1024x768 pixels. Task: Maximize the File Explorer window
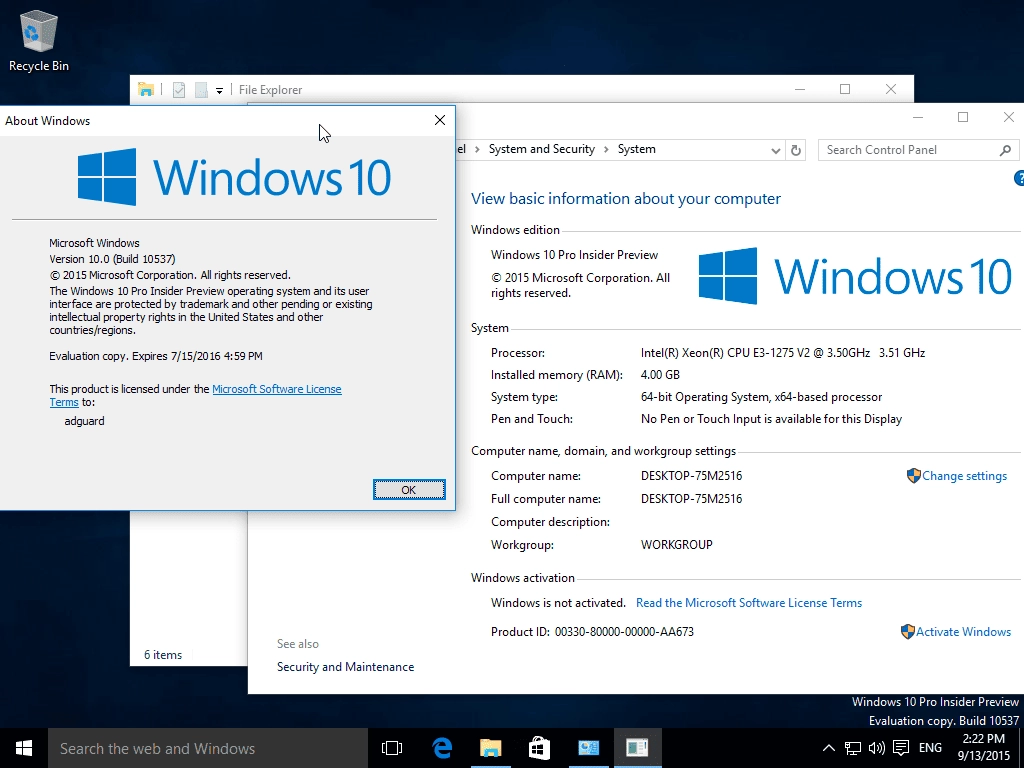click(845, 89)
